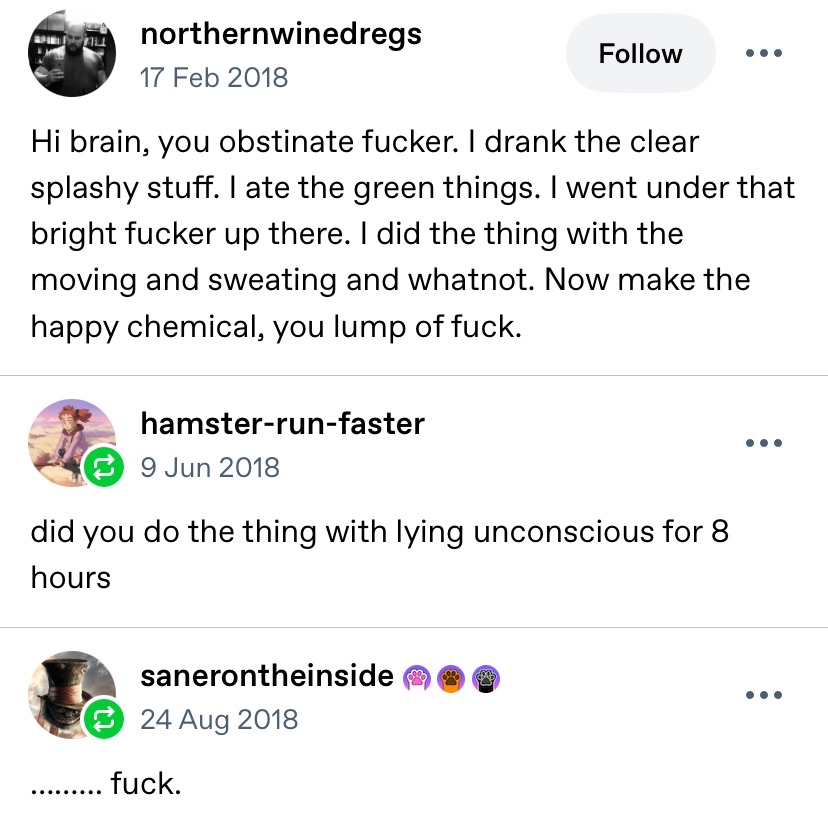Open northernwinedregs username link

tap(281, 34)
